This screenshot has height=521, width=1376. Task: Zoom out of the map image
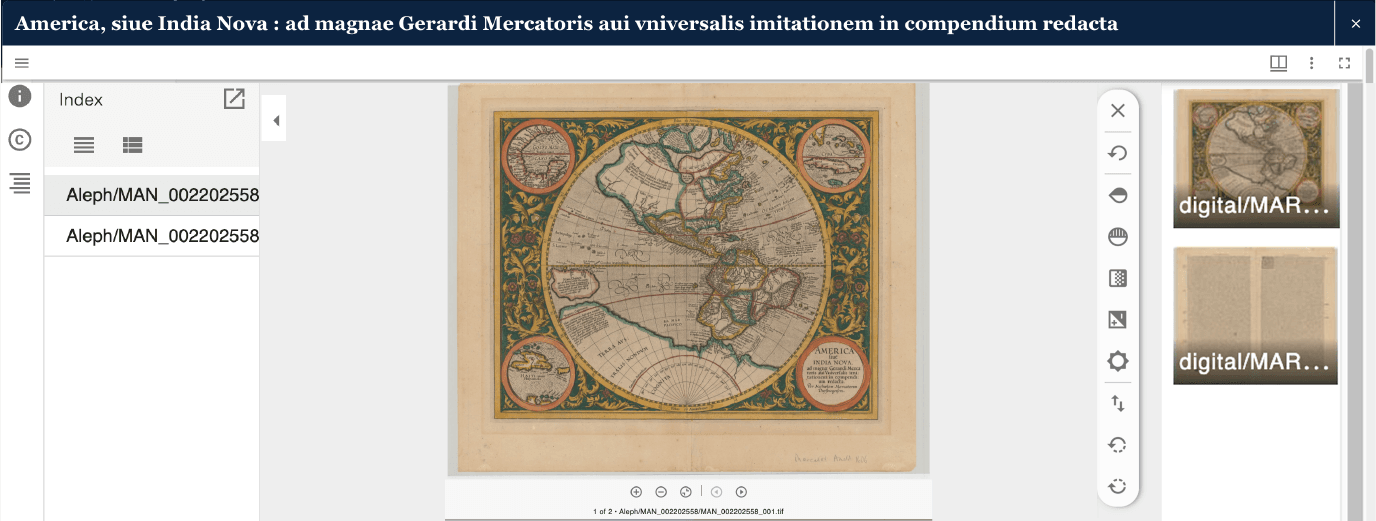[661, 492]
